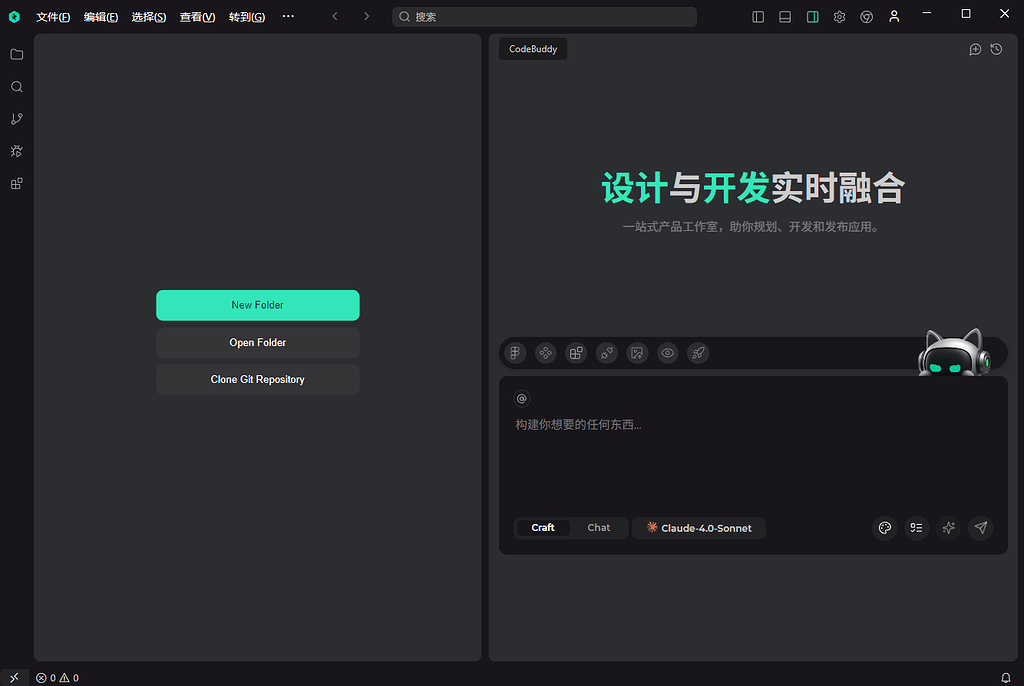Open the palette design style icon
Image resolution: width=1024 pixels, height=686 pixels.
(885, 528)
